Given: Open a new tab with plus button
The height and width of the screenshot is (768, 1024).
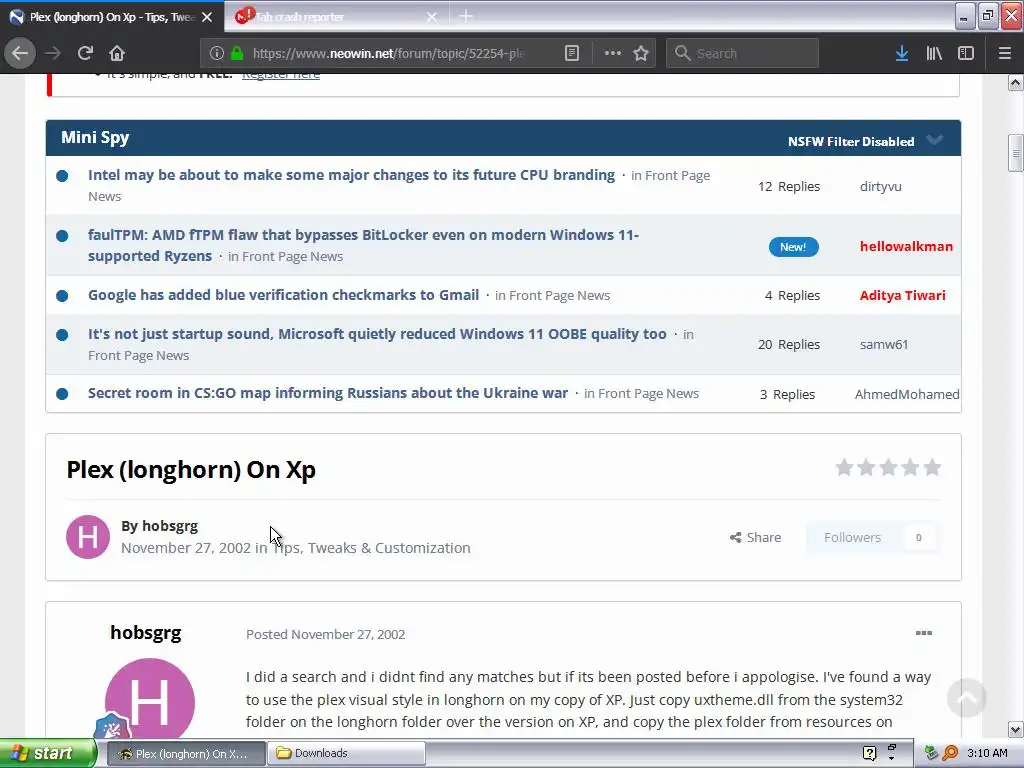Looking at the screenshot, I should 466,16.
